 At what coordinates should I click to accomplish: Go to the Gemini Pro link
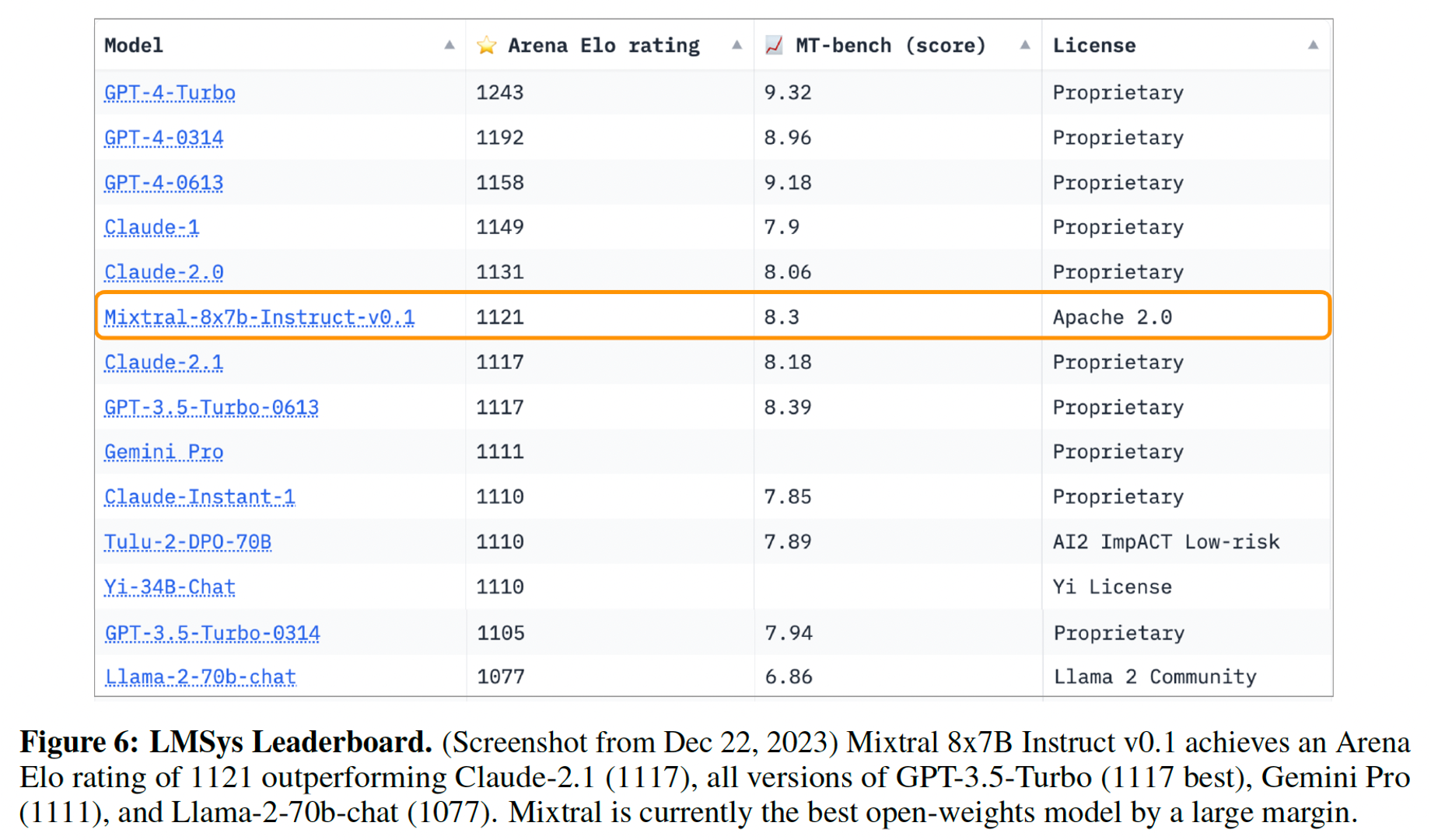pyautogui.click(x=163, y=452)
